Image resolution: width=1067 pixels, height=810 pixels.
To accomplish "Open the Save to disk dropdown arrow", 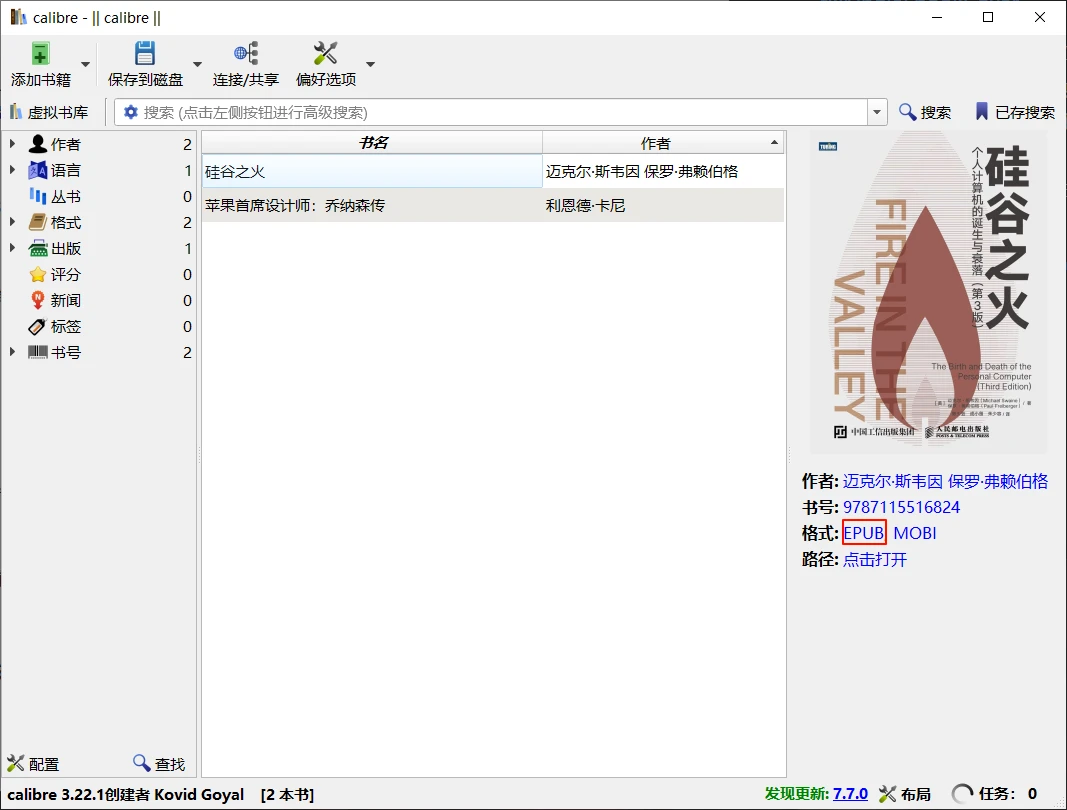I will point(197,64).
